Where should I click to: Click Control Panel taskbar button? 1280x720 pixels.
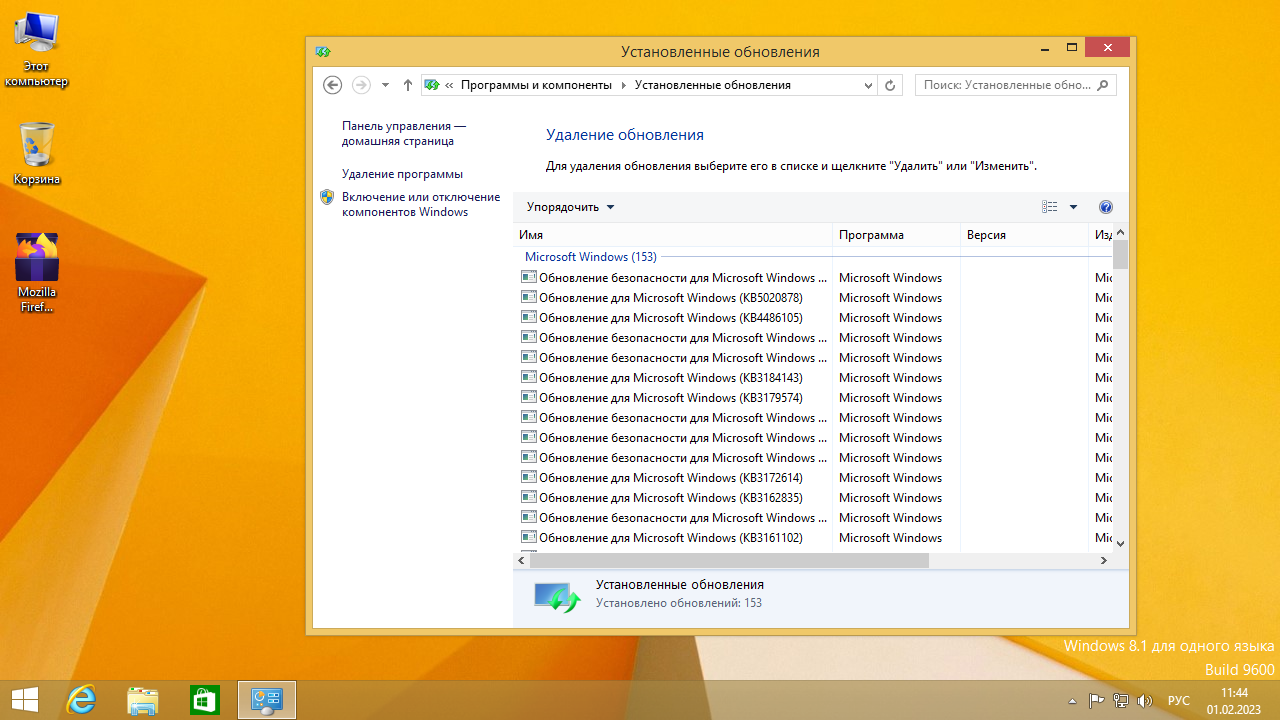pyautogui.click(x=267, y=700)
